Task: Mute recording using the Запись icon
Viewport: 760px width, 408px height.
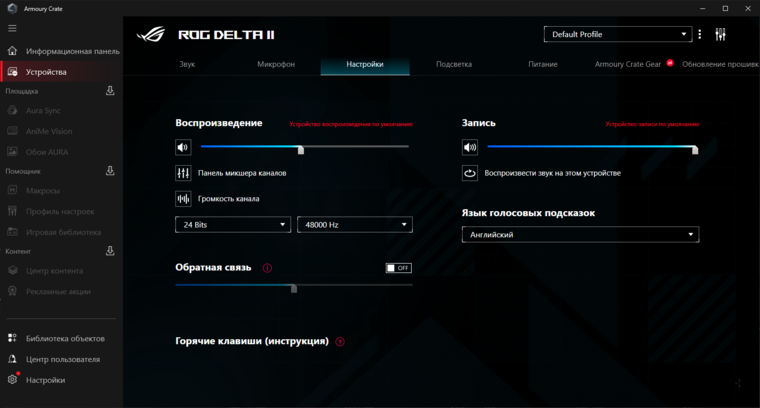Action: pos(470,147)
